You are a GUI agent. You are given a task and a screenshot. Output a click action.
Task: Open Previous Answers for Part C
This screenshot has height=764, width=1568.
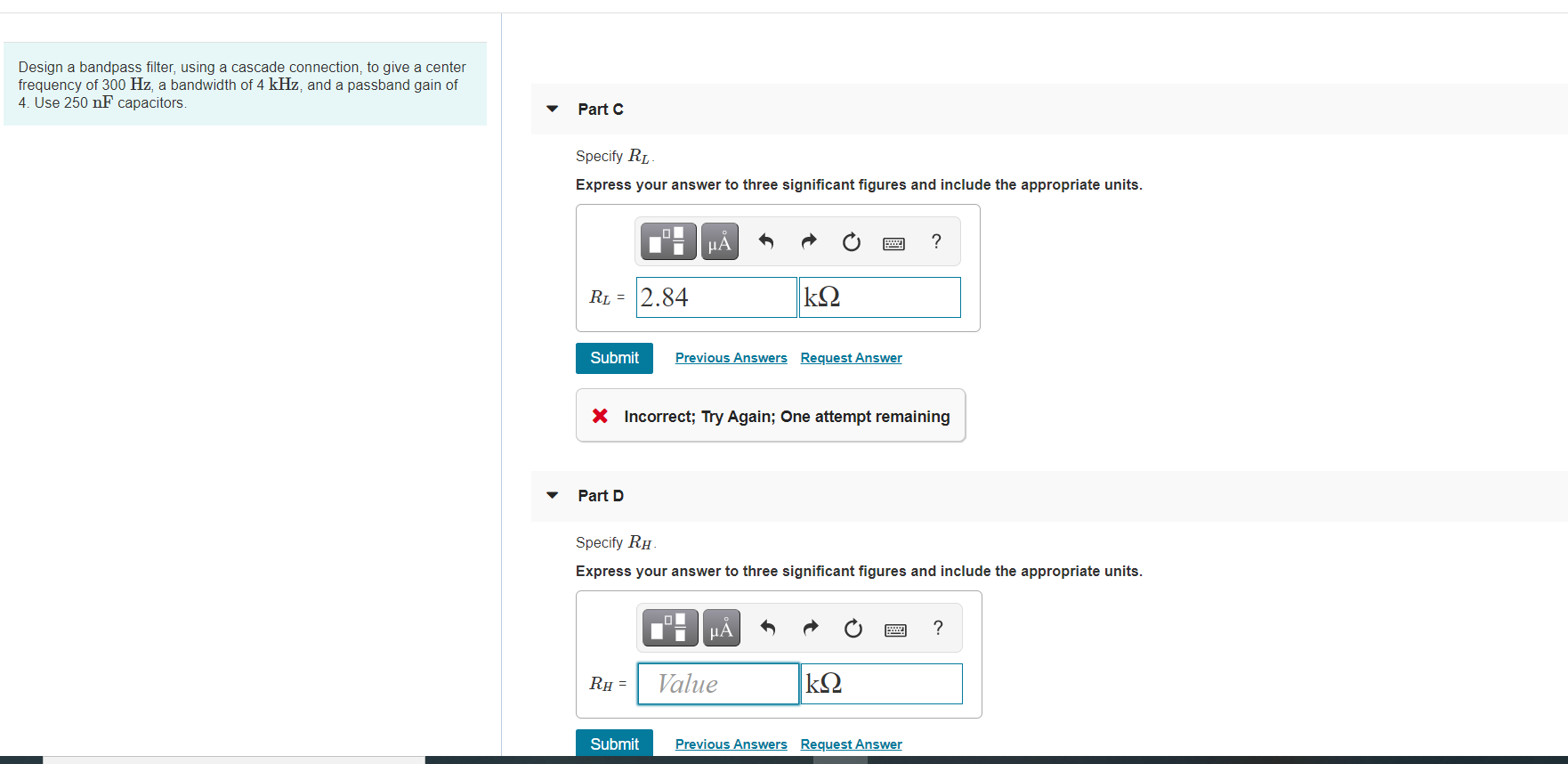coord(731,358)
